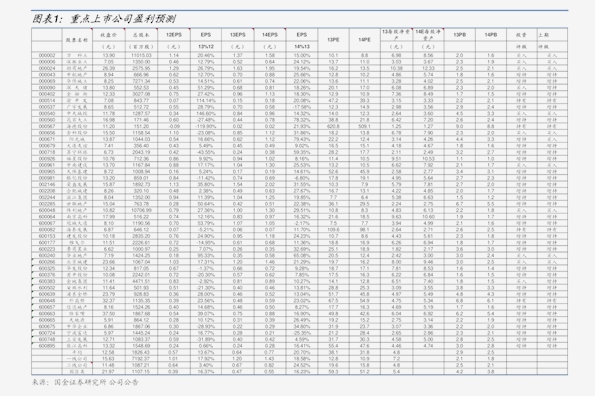Screen dimensions: 595x396
Task: Click stock code 600895 cell
Action: pos(47,346)
